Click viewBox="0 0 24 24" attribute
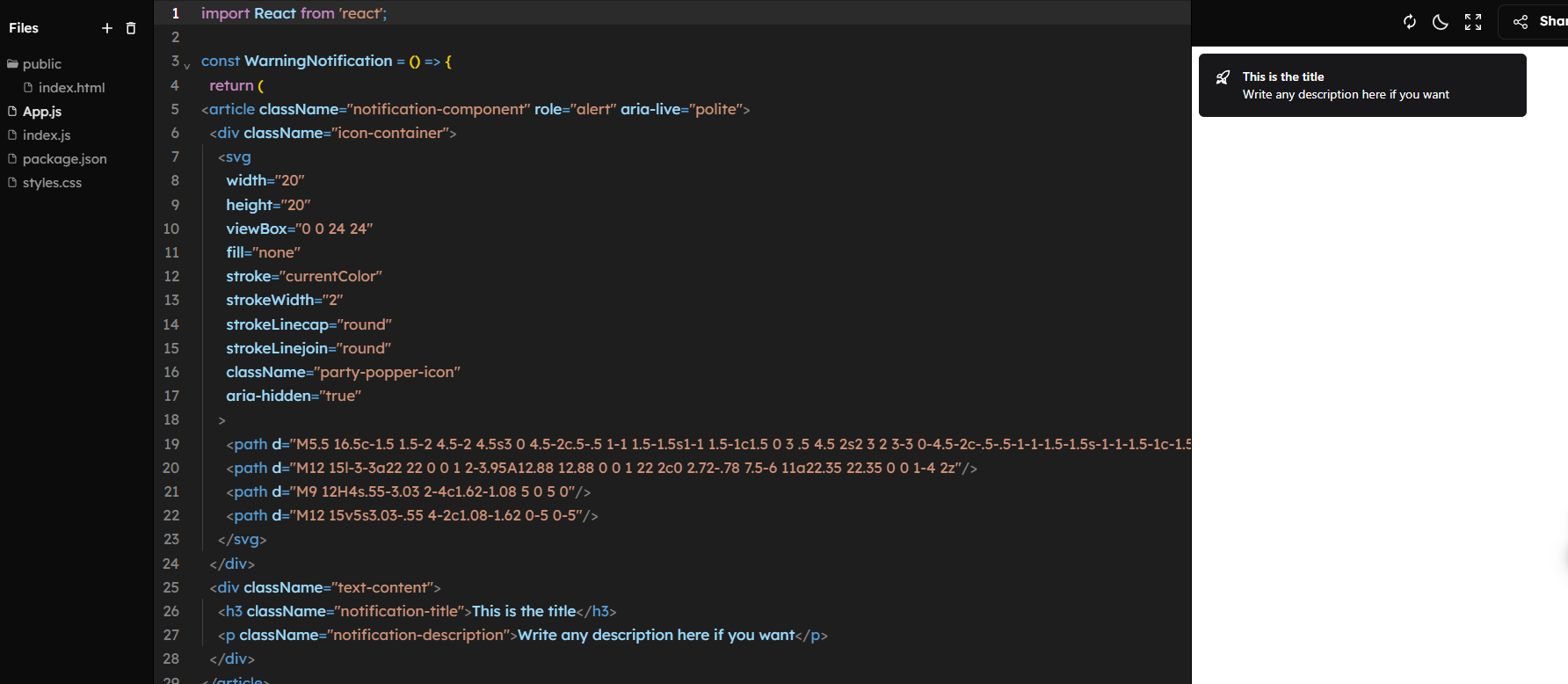Image resolution: width=1568 pixels, height=684 pixels. (x=300, y=229)
